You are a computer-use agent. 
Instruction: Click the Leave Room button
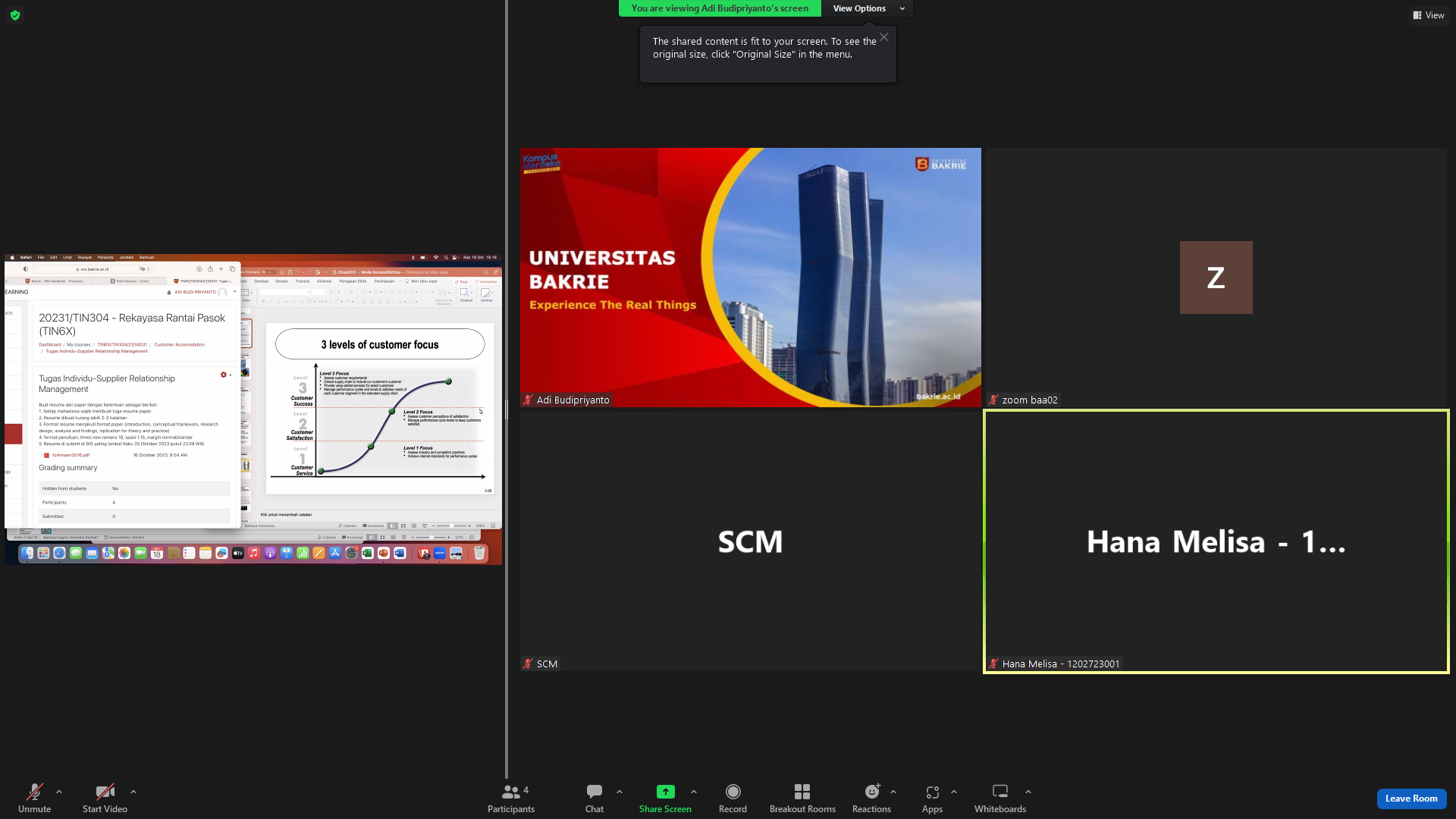pyautogui.click(x=1411, y=799)
